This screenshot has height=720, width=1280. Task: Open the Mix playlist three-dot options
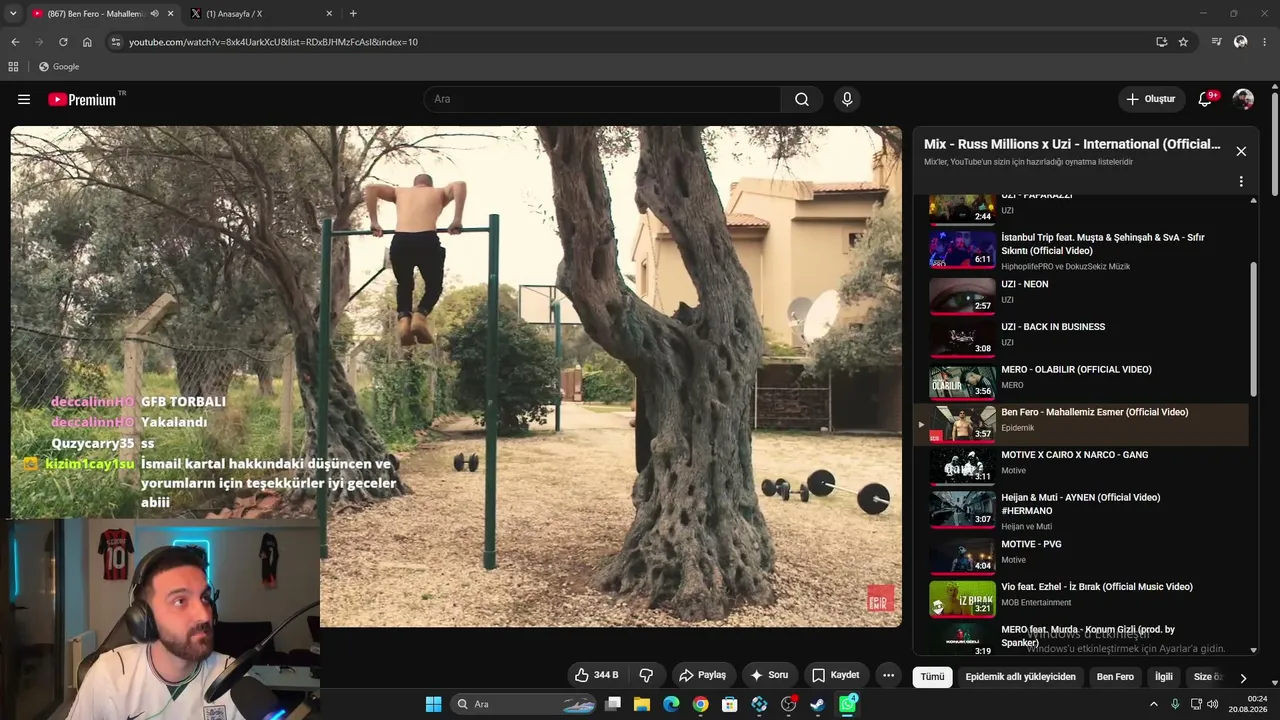1241,182
